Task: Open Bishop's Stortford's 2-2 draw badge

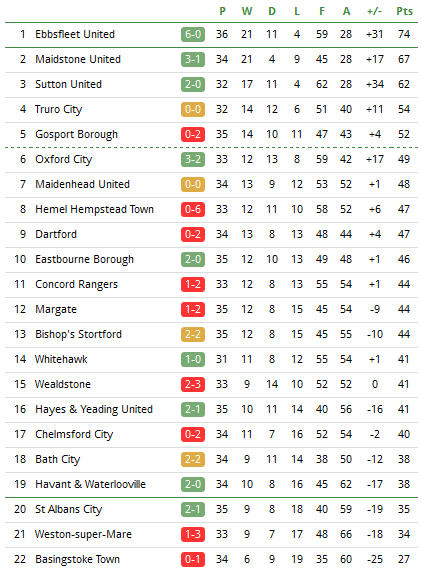Action: tap(193, 334)
